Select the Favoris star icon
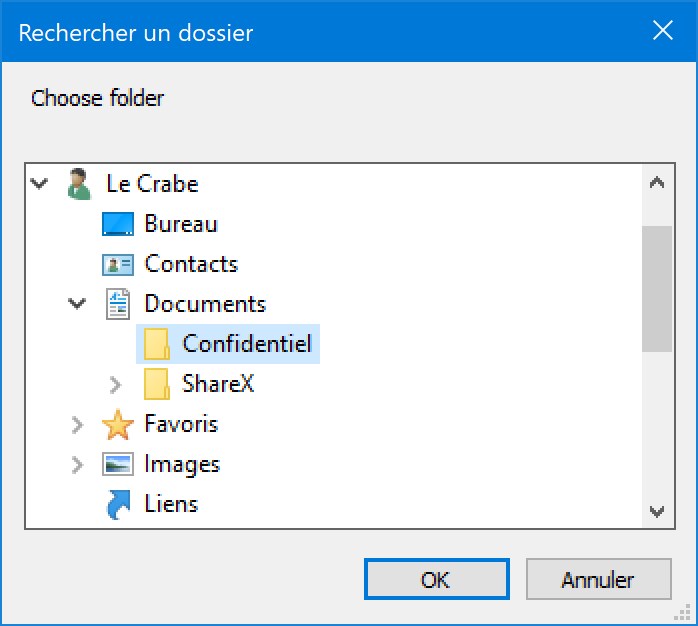 (x=118, y=425)
